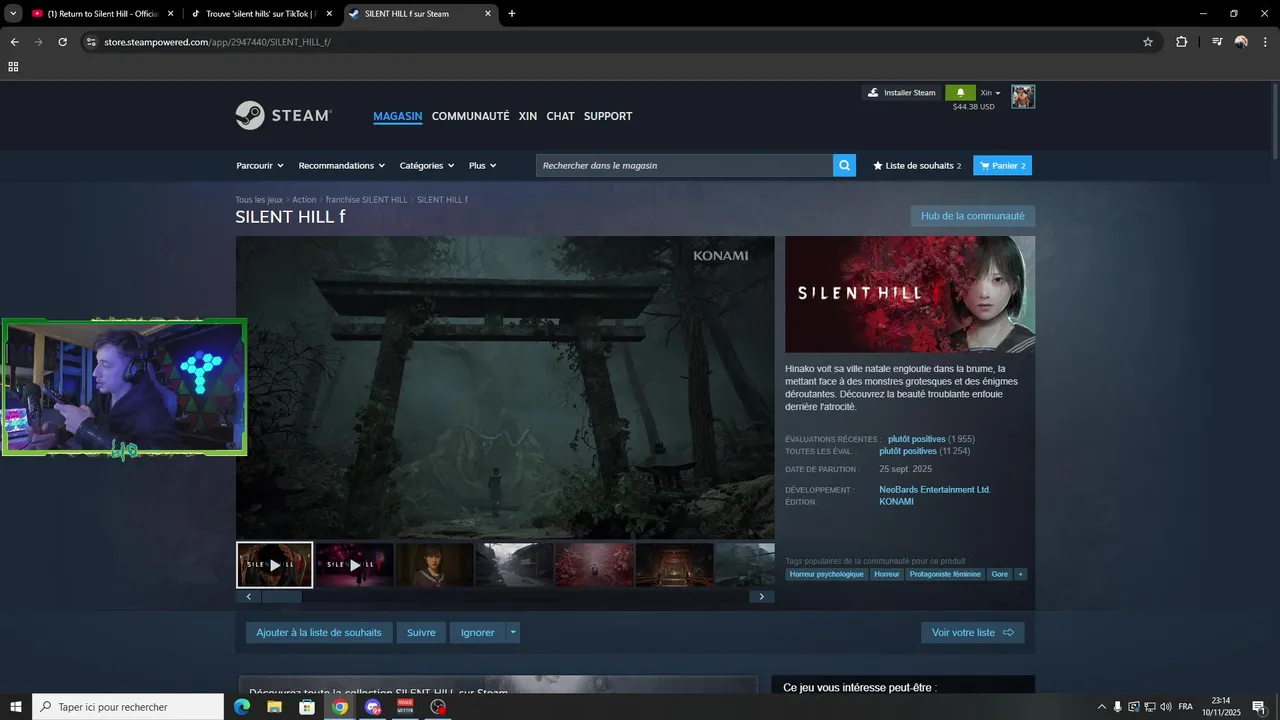Click the Windows taskbar search box
This screenshot has height=720, width=1280.
point(128,707)
